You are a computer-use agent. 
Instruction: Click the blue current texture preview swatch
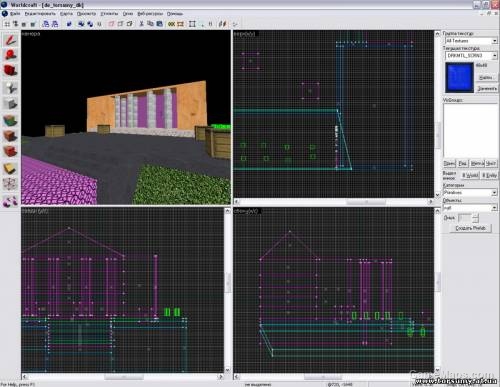(459, 77)
